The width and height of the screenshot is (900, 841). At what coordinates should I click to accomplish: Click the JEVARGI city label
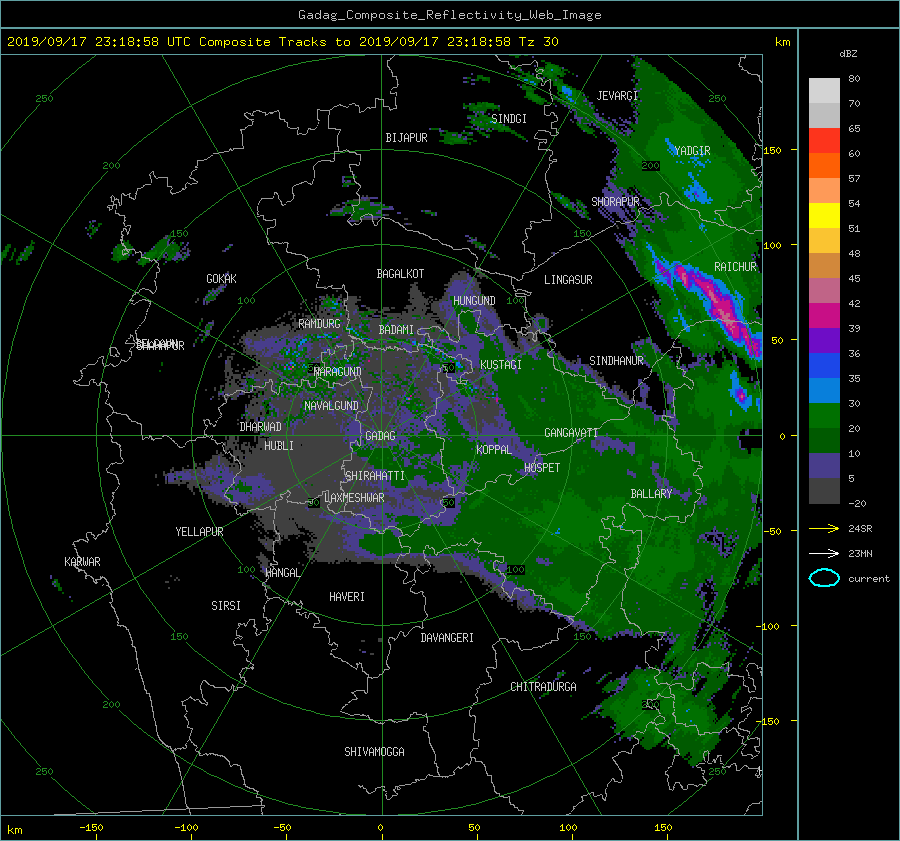coord(617,95)
